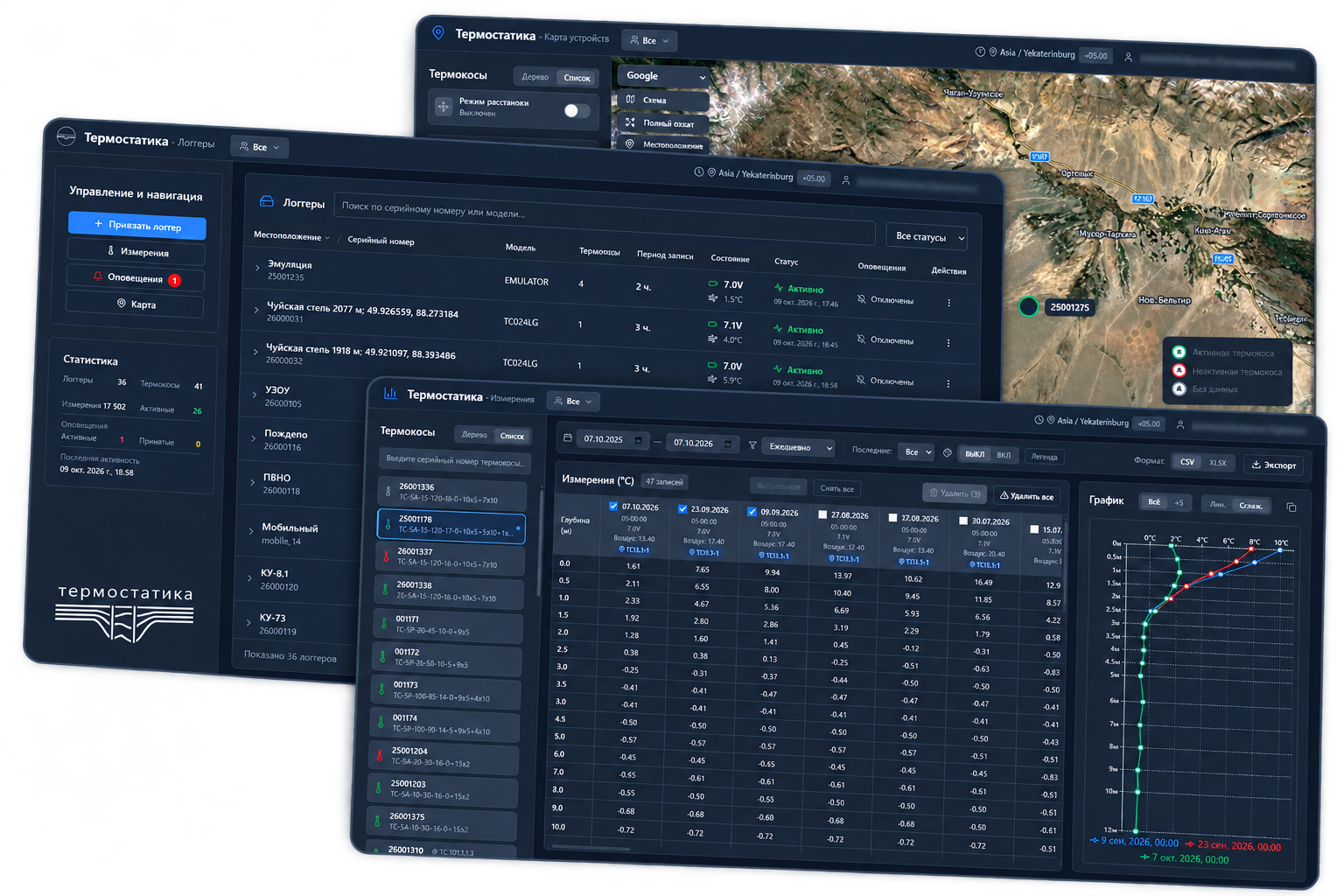Check the 30.07.2026 measurement column checkbox
This screenshot has width=1344, height=896.
click(963, 521)
